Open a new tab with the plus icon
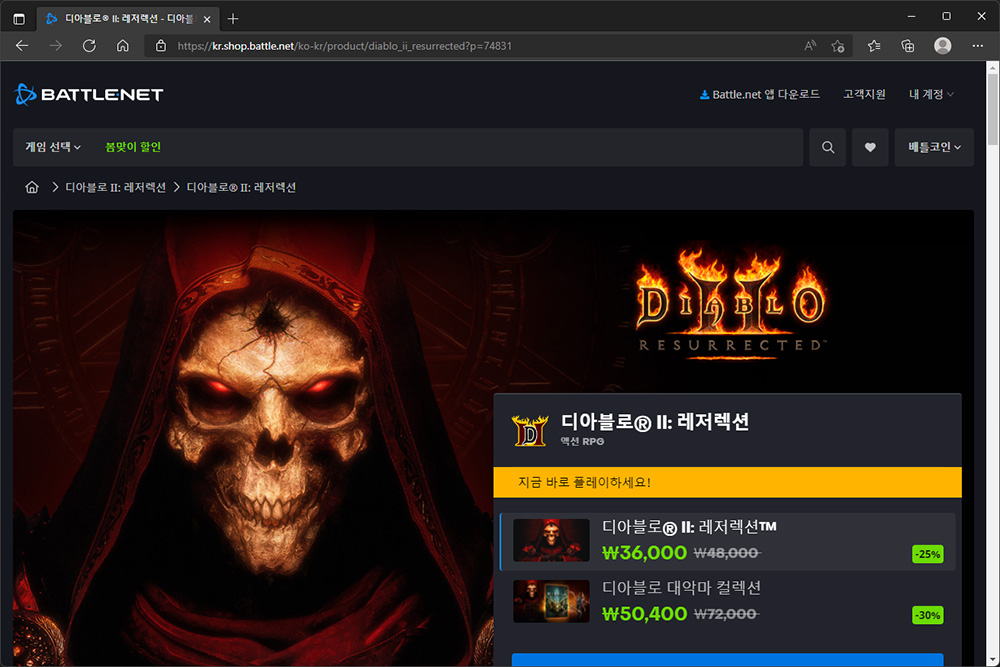The height and width of the screenshot is (667, 1000). [233, 19]
